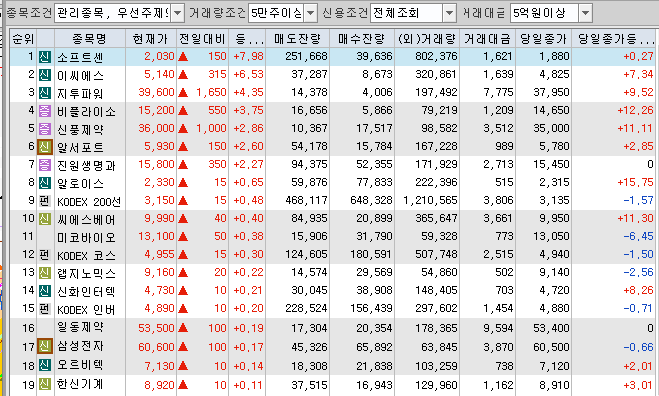659x396 pixels.
Task: Open the 종목조건 dropdown arrow
Action: tap(178, 13)
